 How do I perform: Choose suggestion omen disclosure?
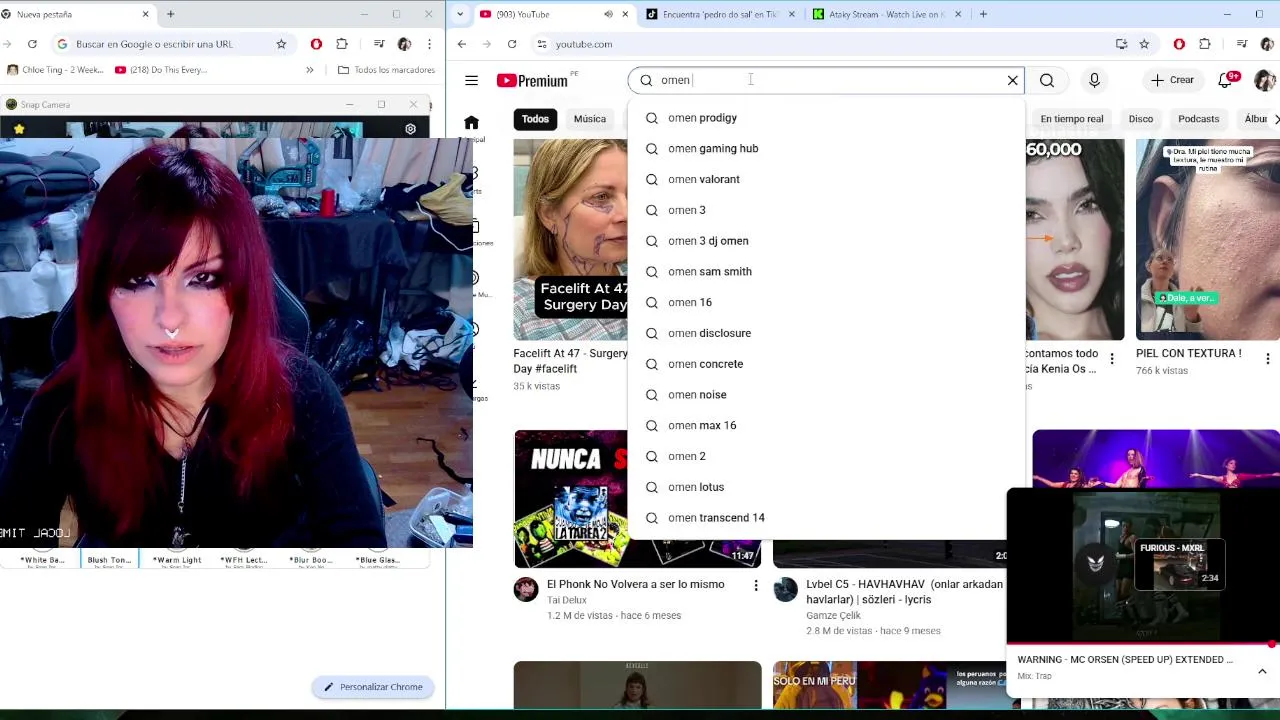pyautogui.click(x=826, y=333)
